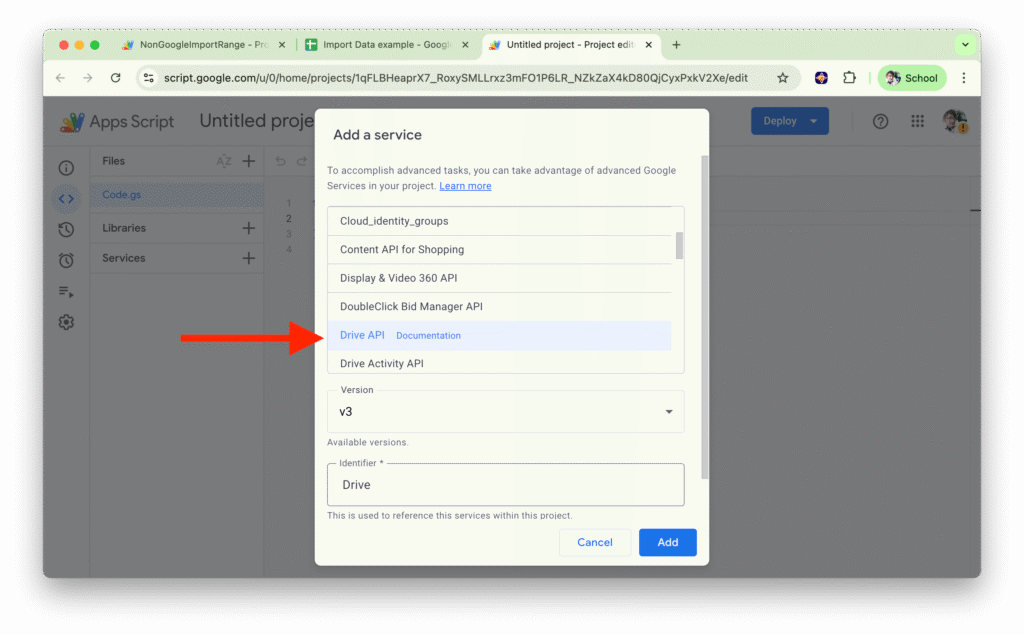The width and height of the screenshot is (1024, 635).
Task: Open the Overview info icon in sidebar
Action: pyautogui.click(x=66, y=169)
